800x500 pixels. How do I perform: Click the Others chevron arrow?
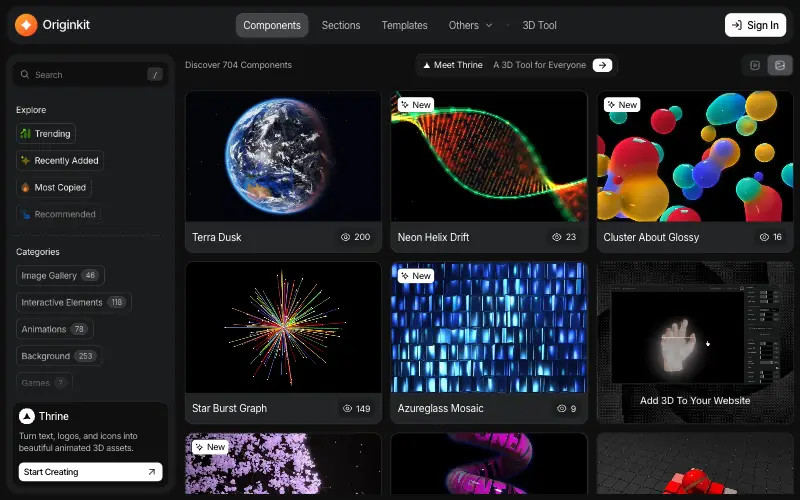(489, 25)
